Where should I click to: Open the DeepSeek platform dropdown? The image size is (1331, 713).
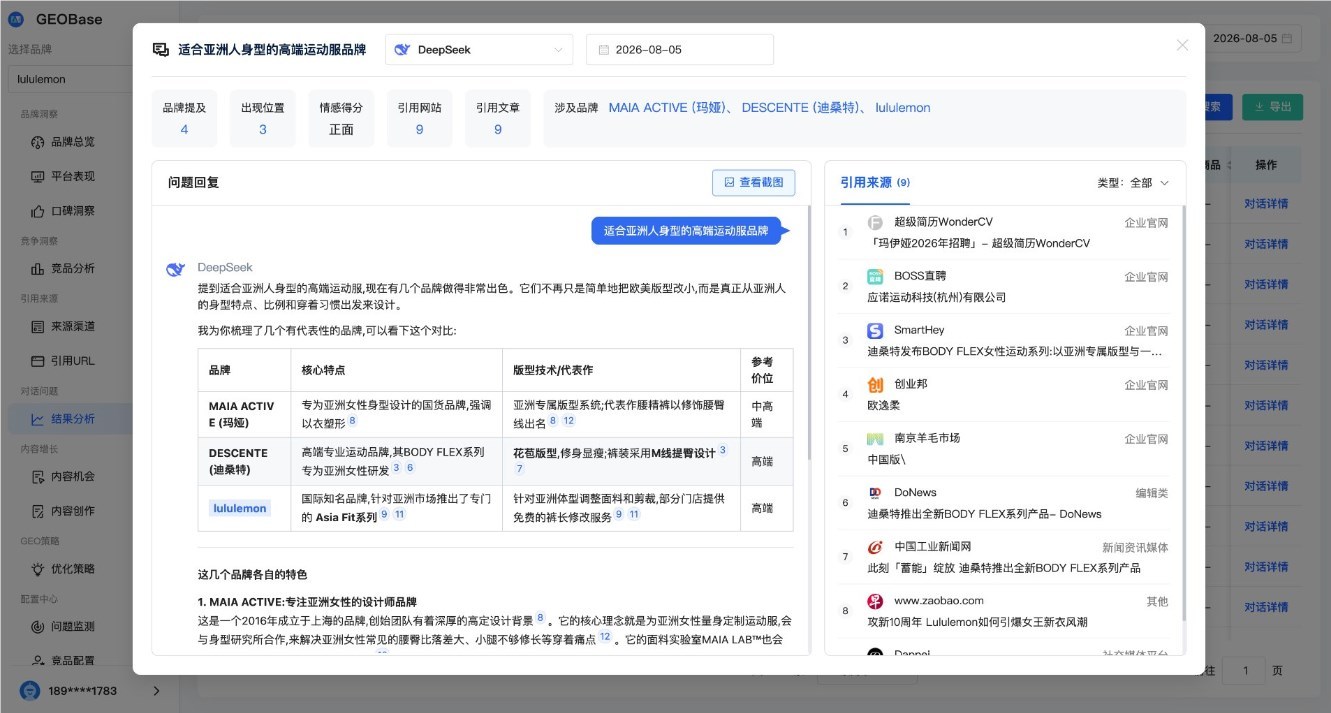(x=479, y=49)
